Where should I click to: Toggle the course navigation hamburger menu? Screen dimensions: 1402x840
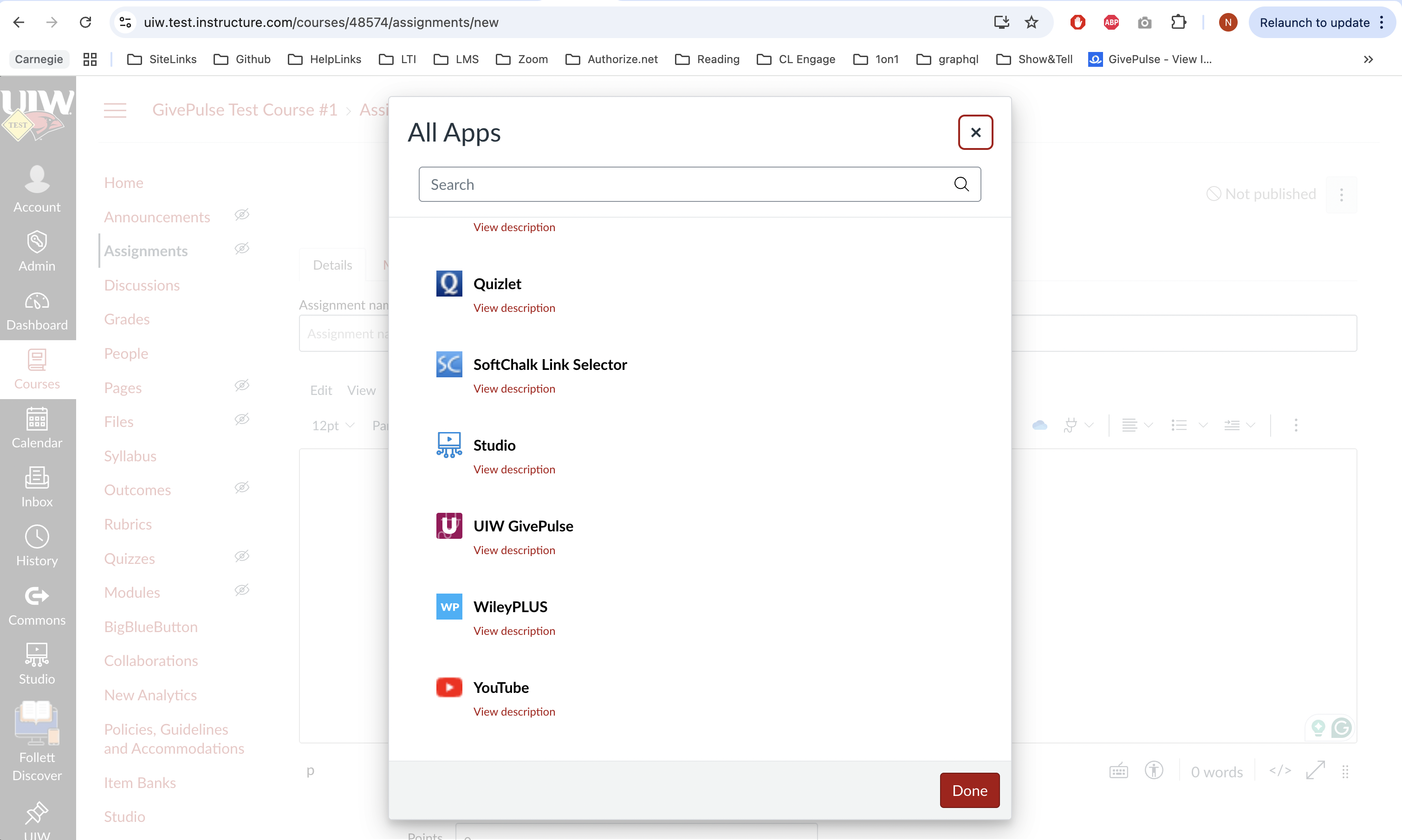(x=115, y=110)
